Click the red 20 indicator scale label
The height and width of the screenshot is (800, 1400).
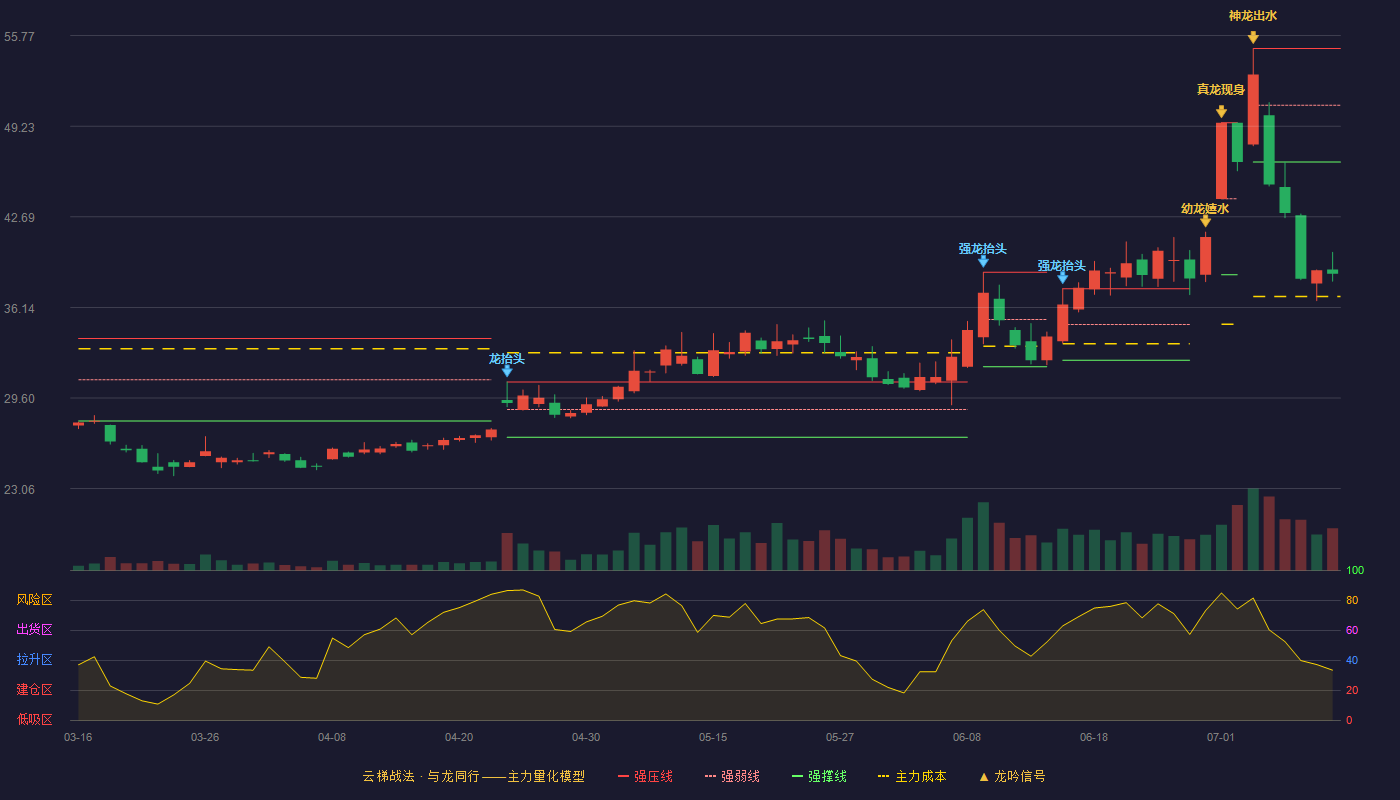1352,690
